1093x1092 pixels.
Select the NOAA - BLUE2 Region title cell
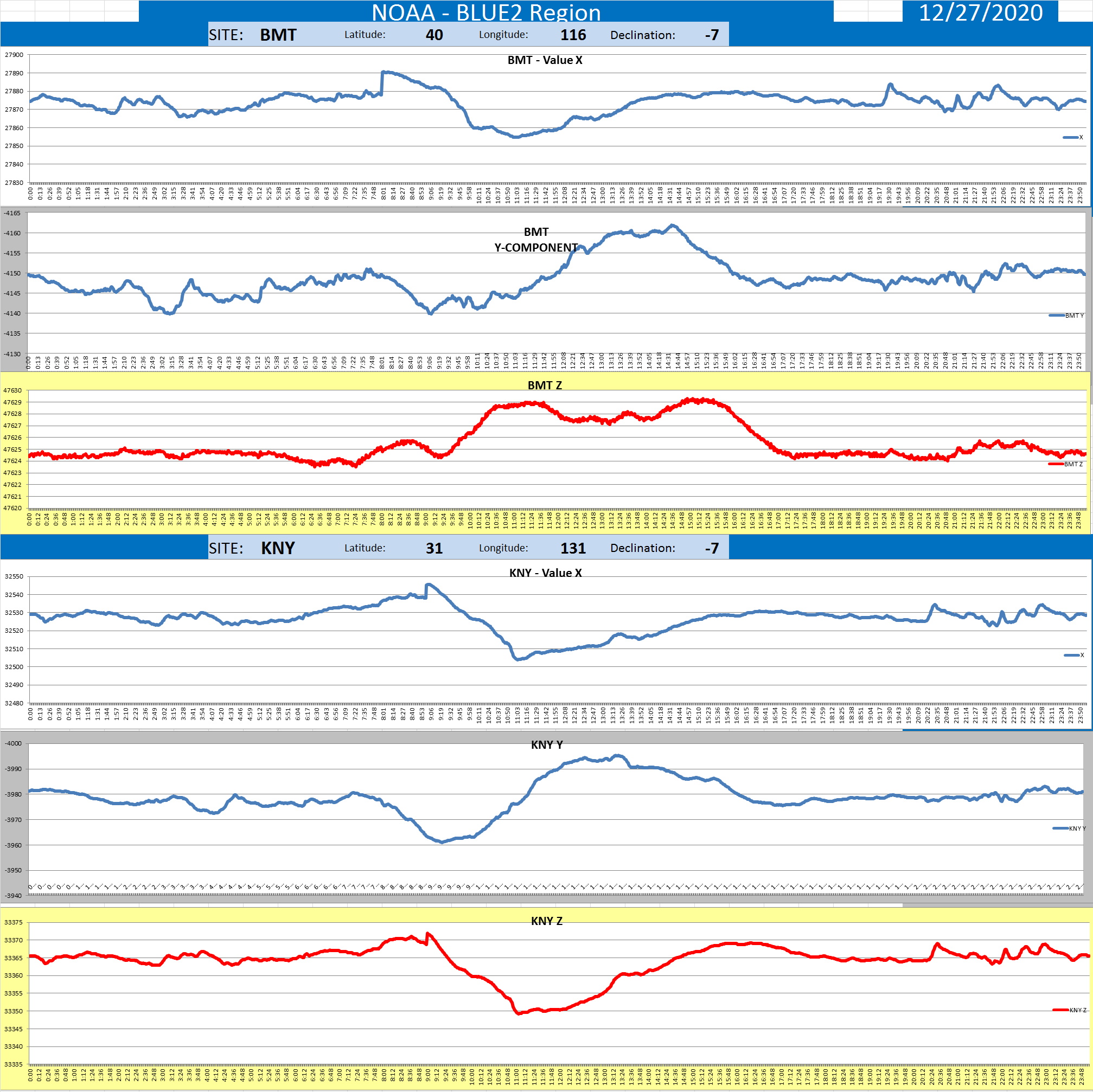pos(485,12)
